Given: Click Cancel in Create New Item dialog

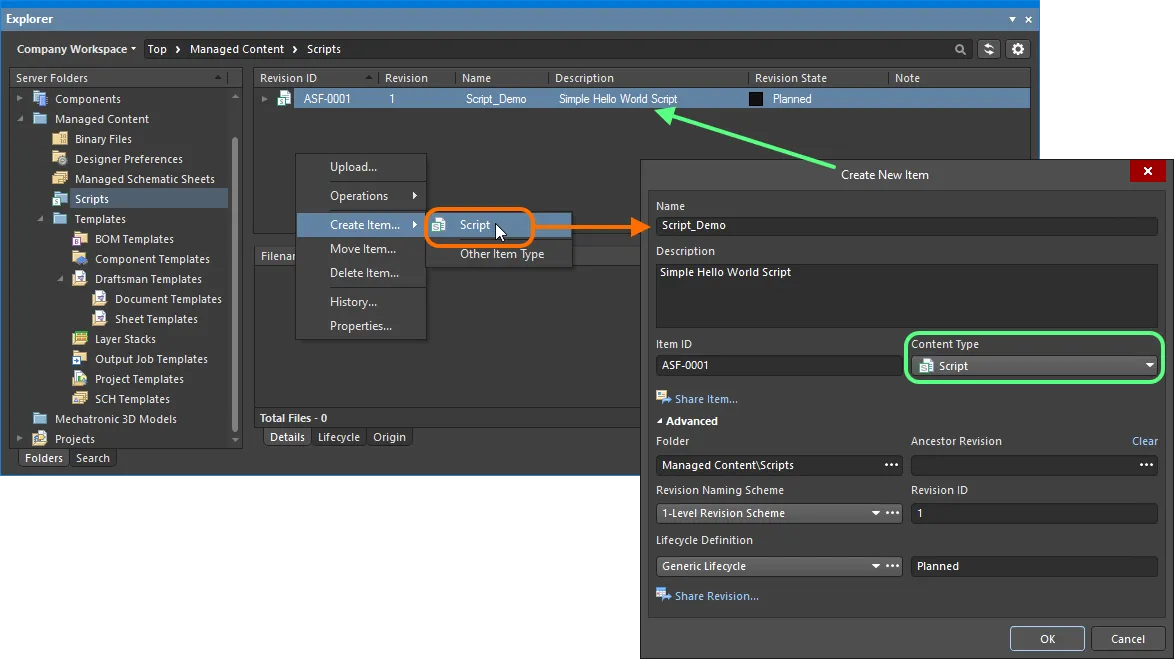Looking at the screenshot, I should pos(1128,639).
